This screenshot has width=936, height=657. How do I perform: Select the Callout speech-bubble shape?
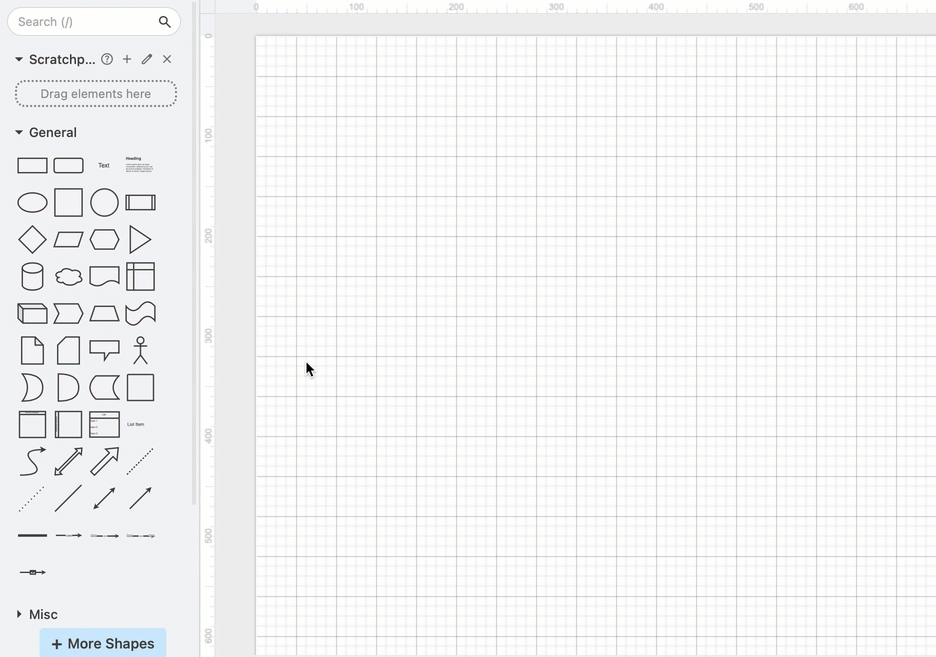pos(104,350)
